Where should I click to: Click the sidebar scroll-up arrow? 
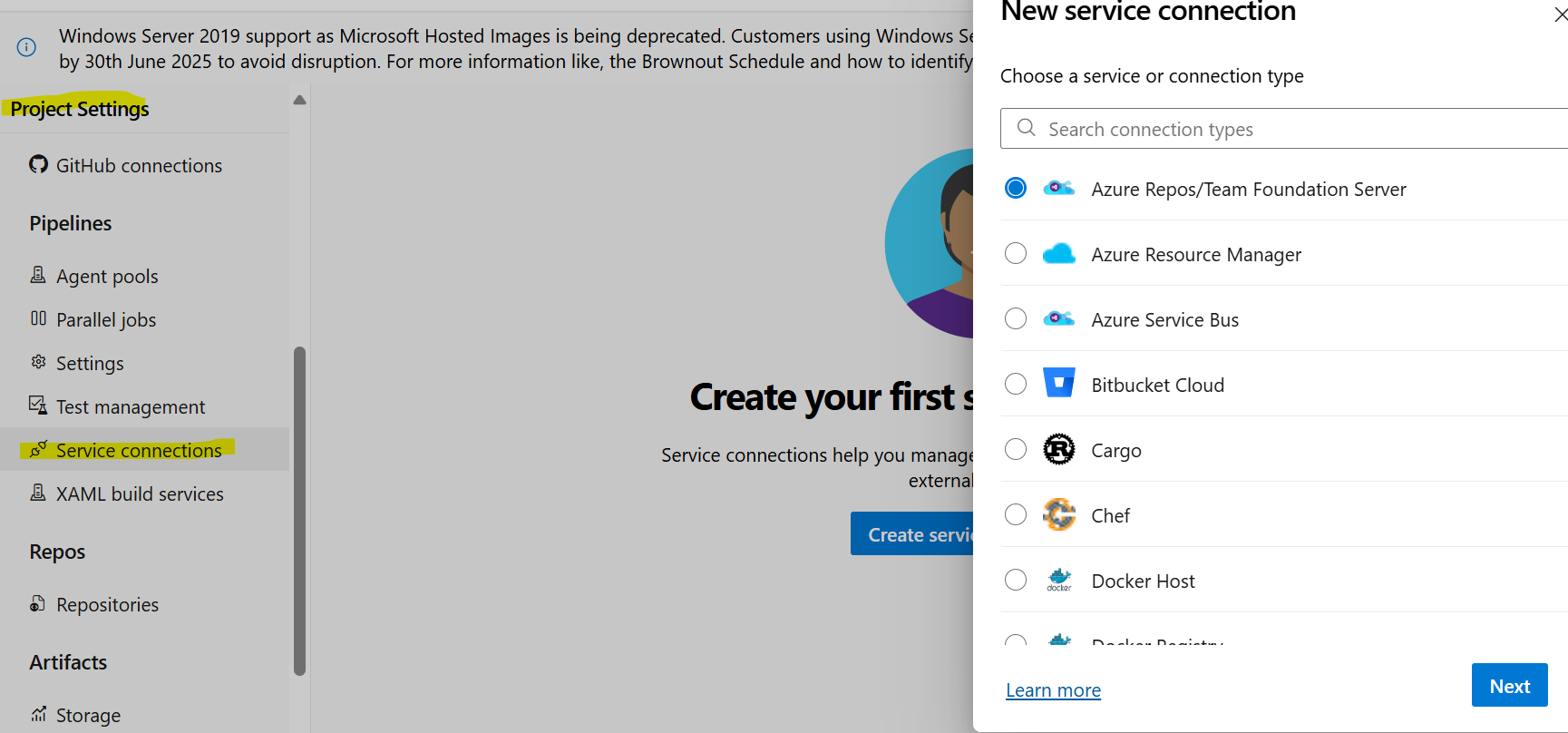[x=299, y=100]
